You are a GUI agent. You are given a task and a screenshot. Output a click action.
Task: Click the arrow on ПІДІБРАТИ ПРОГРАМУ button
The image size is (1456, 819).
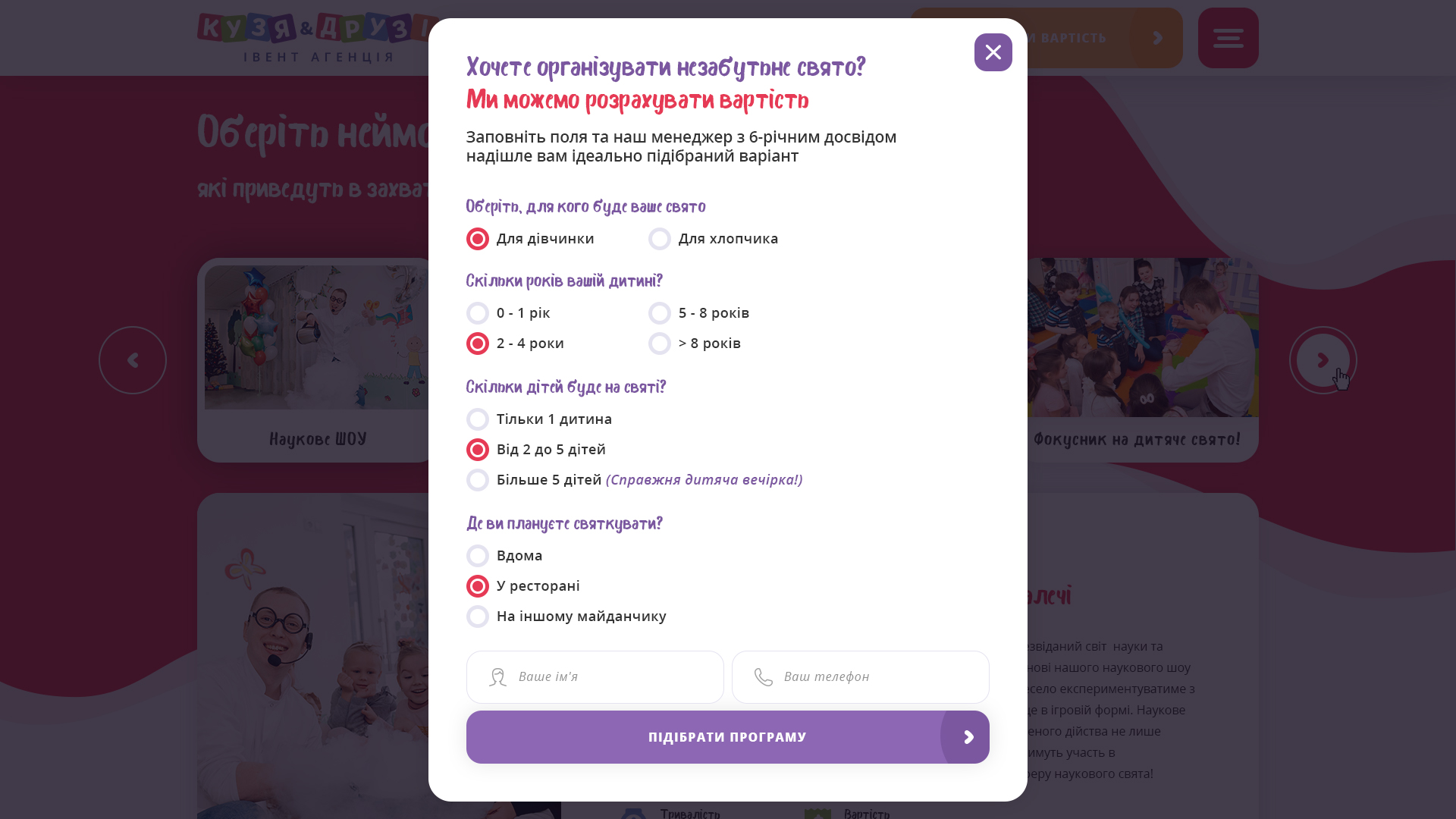[968, 737]
